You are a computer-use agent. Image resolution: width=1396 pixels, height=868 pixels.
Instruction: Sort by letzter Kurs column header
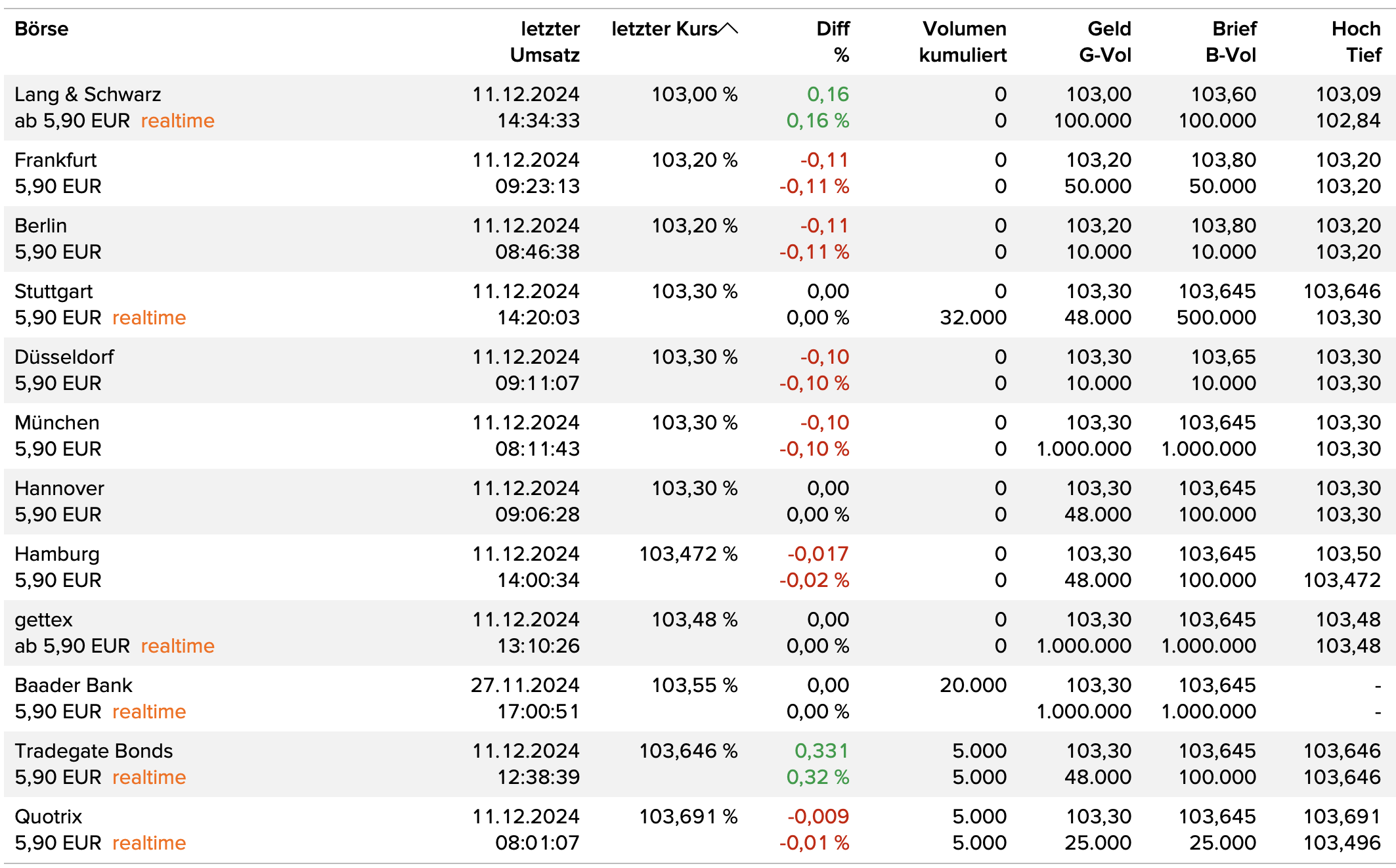click(x=664, y=29)
